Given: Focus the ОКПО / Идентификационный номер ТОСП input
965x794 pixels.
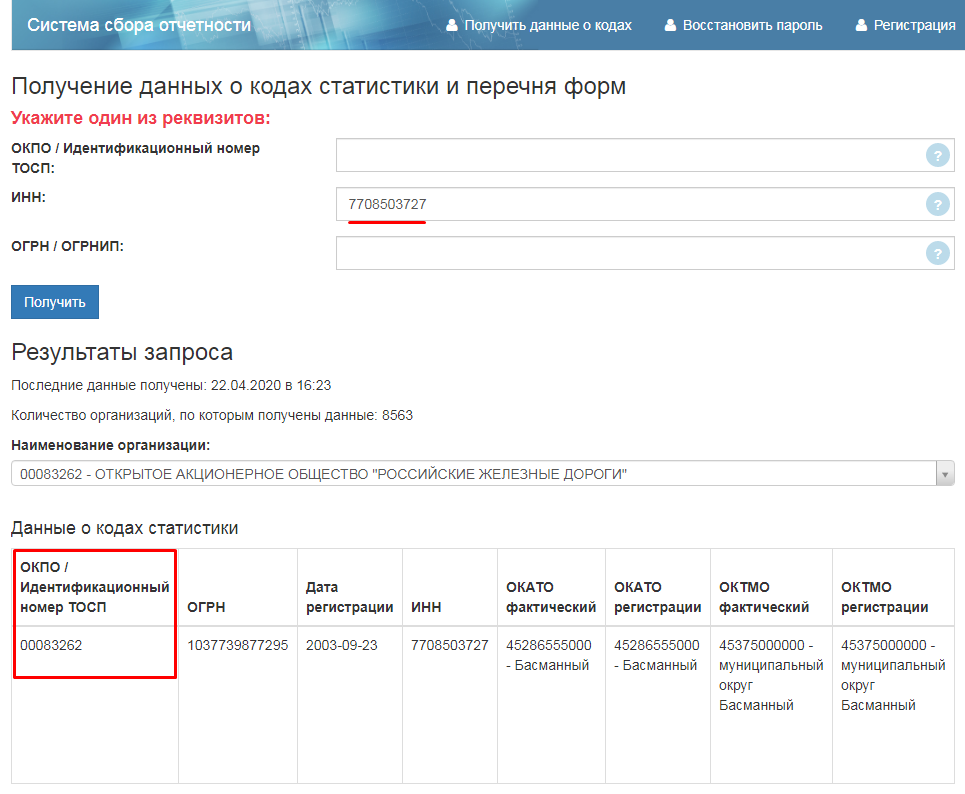Looking at the screenshot, I should coord(630,155).
